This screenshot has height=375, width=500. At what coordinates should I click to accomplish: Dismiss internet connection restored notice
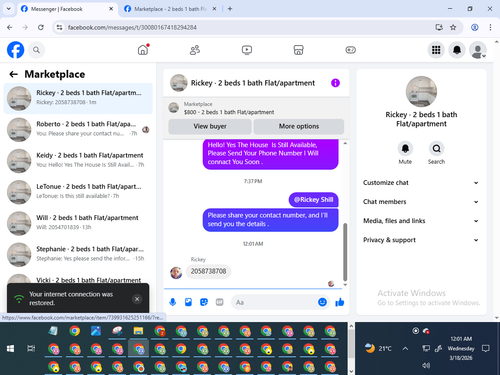pos(137,299)
